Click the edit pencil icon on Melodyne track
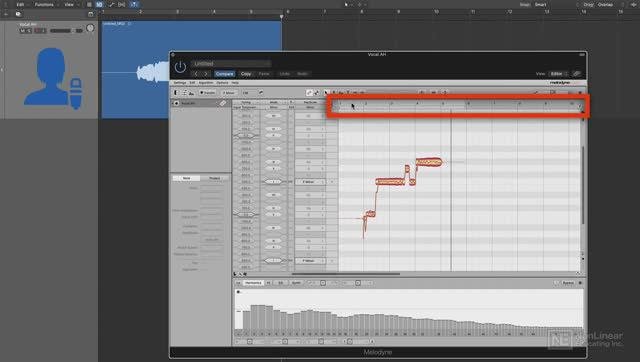 223,103
